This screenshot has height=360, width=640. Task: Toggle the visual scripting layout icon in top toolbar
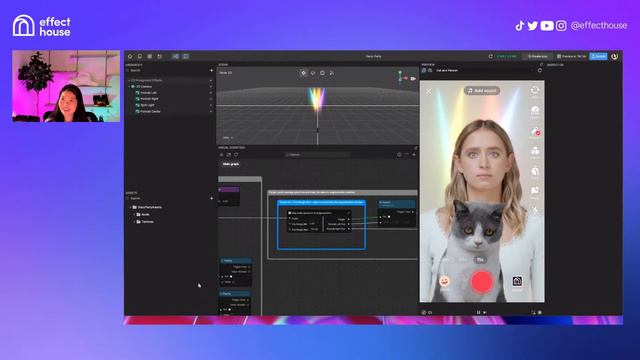point(186,56)
